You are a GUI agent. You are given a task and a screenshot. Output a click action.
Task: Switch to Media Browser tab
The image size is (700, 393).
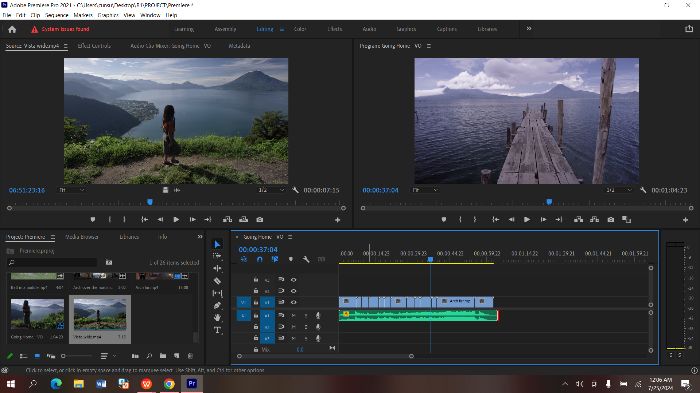(x=82, y=237)
